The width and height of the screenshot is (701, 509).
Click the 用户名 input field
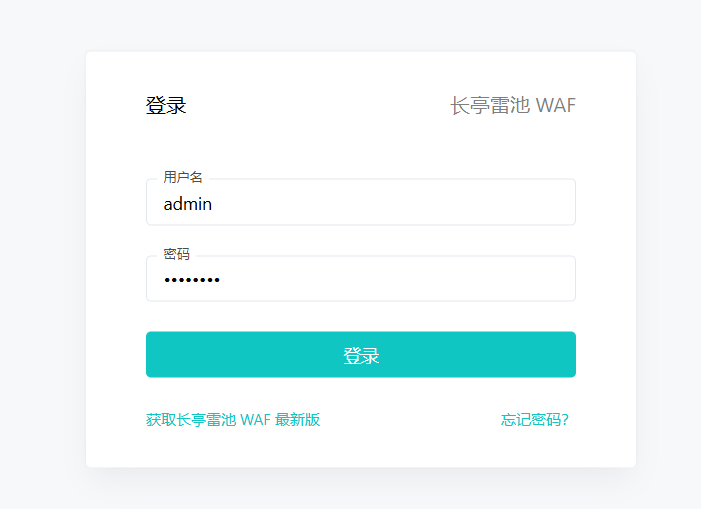point(360,203)
